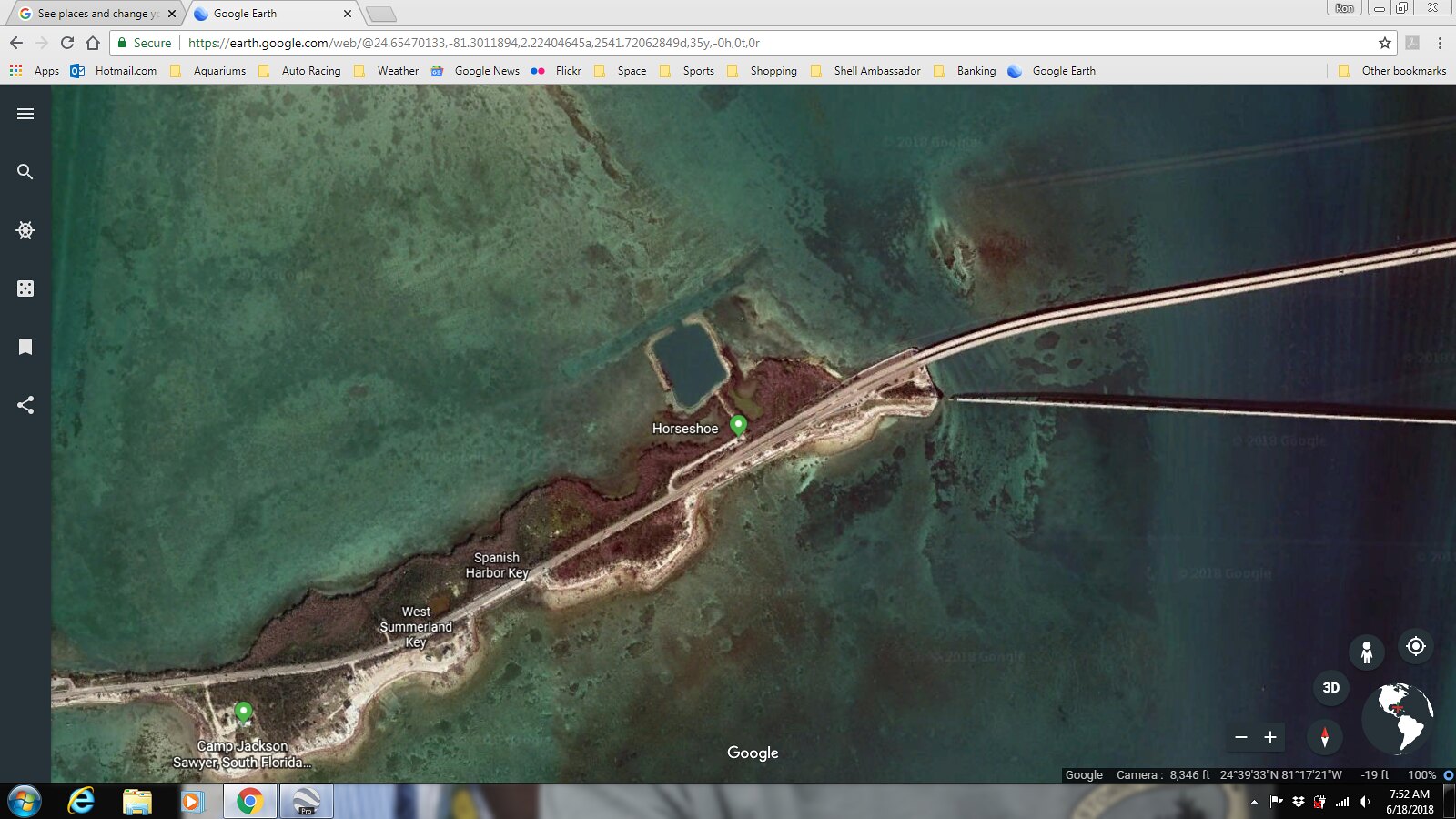Bookmark this page with the star icon
The height and width of the screenshot is (819, 1456).
tap(1384, 43)
